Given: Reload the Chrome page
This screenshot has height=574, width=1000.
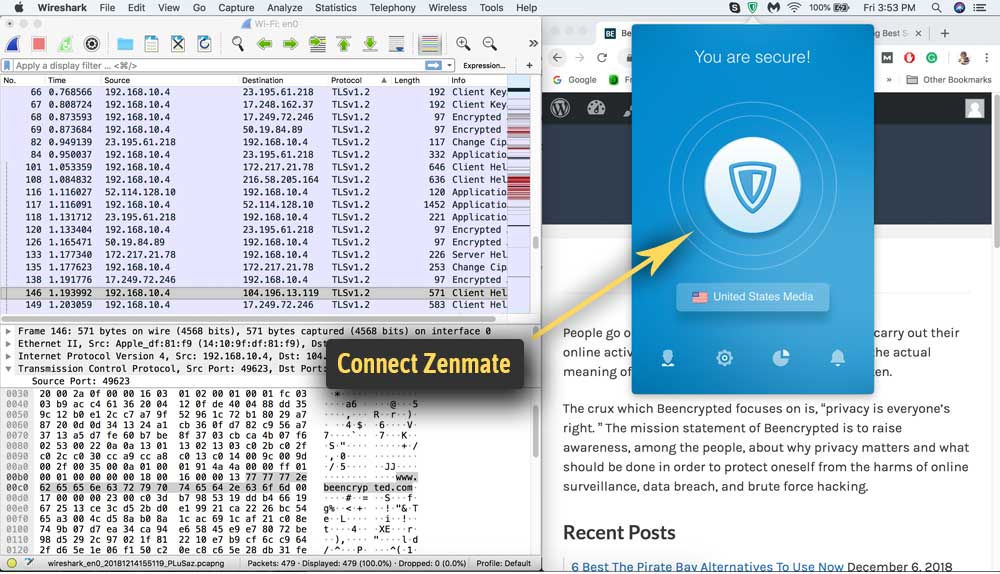Looking at the screenshot, I should point(602,57).
